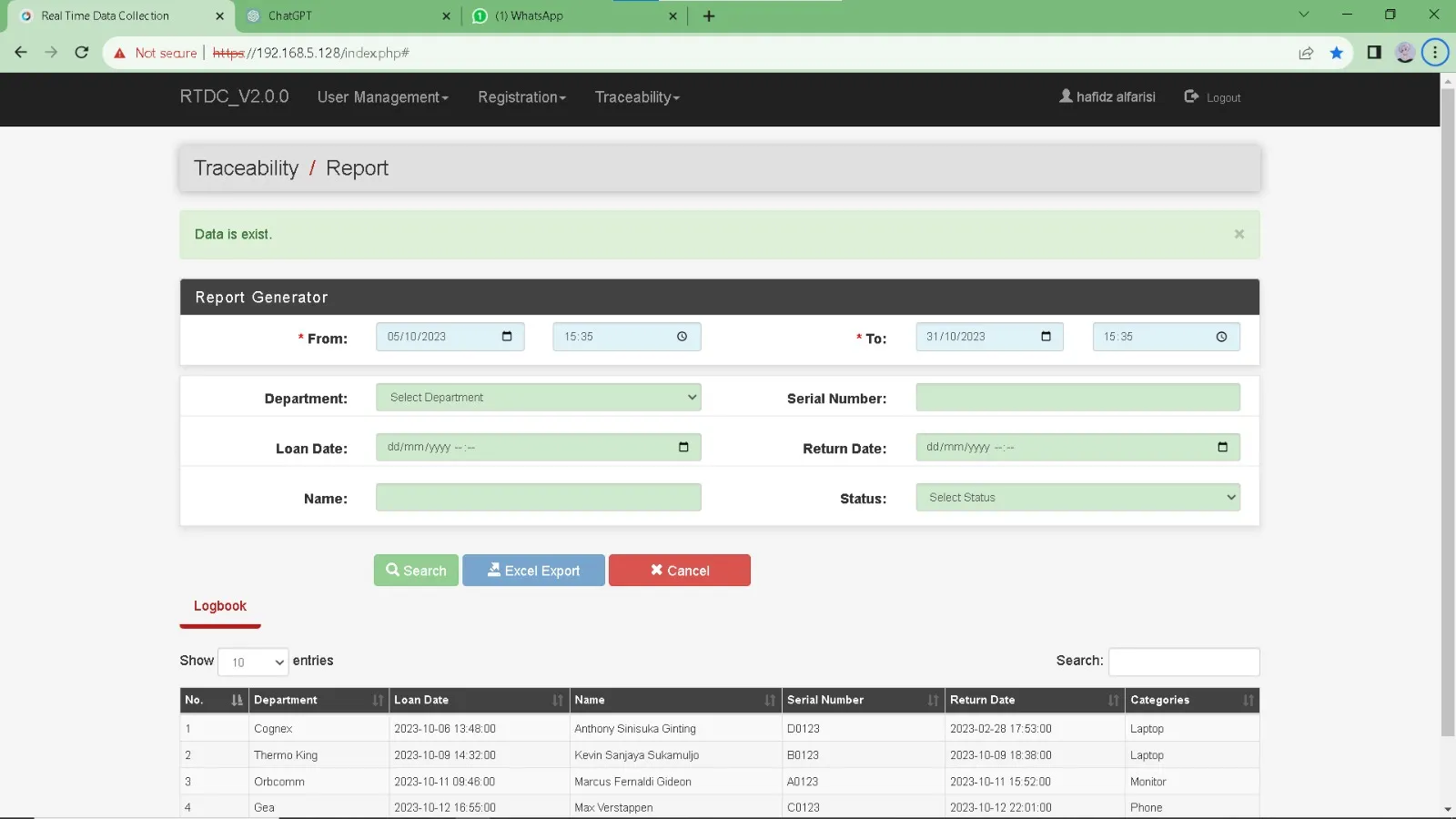
Task: Click the Cancel button
Action: click(x=679, y=570)
